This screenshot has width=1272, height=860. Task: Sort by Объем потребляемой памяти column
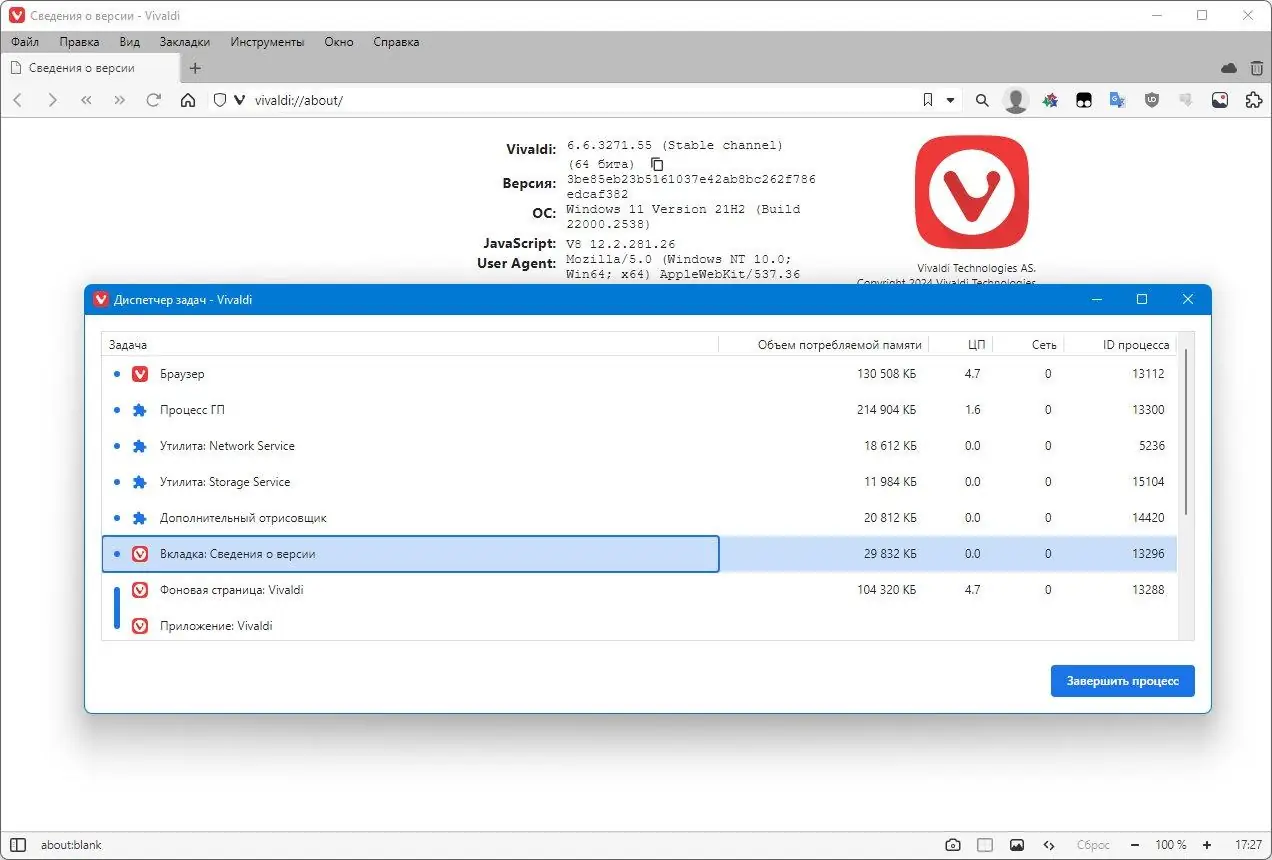(824, 344)
